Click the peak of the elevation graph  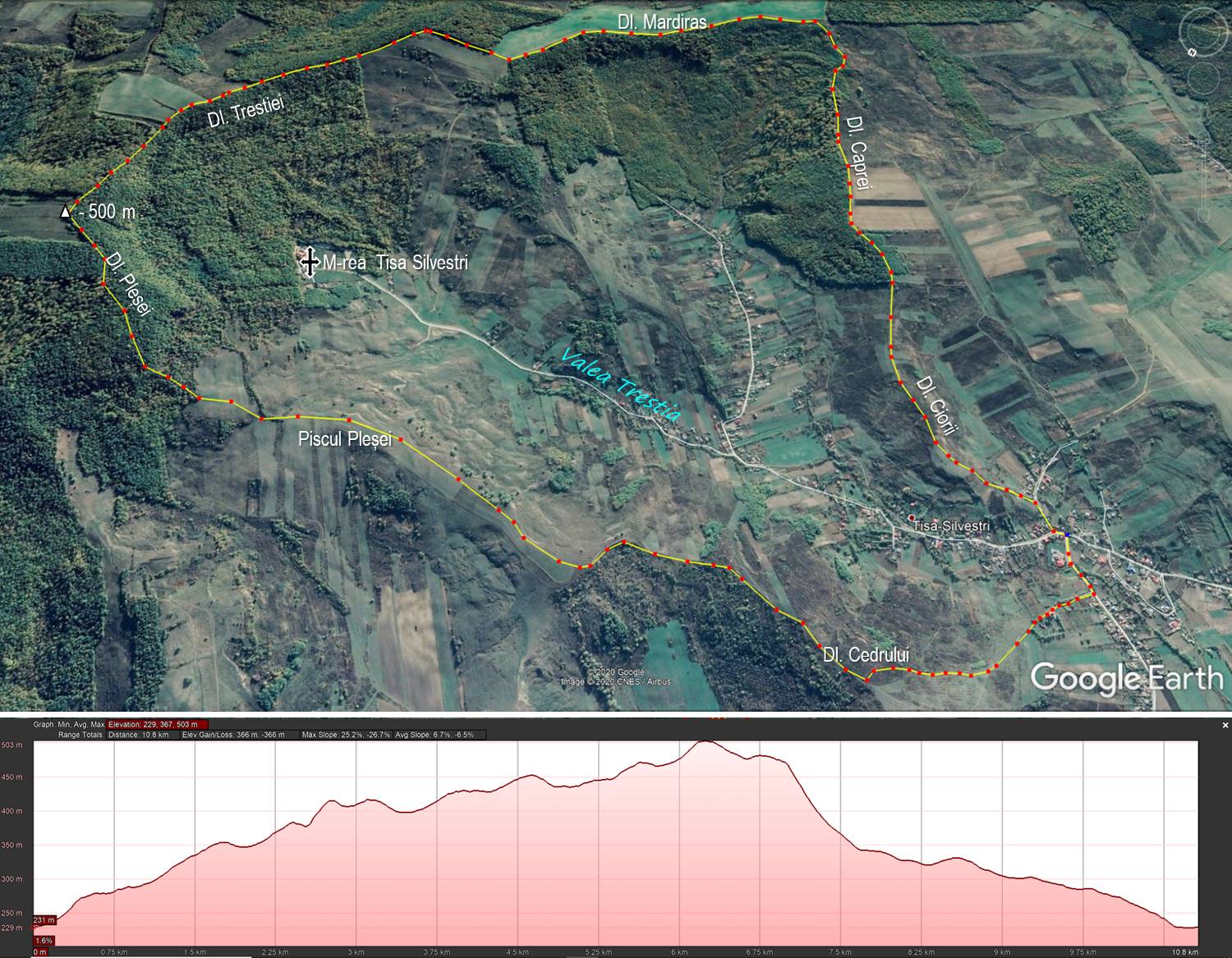[x=705, y=742]
